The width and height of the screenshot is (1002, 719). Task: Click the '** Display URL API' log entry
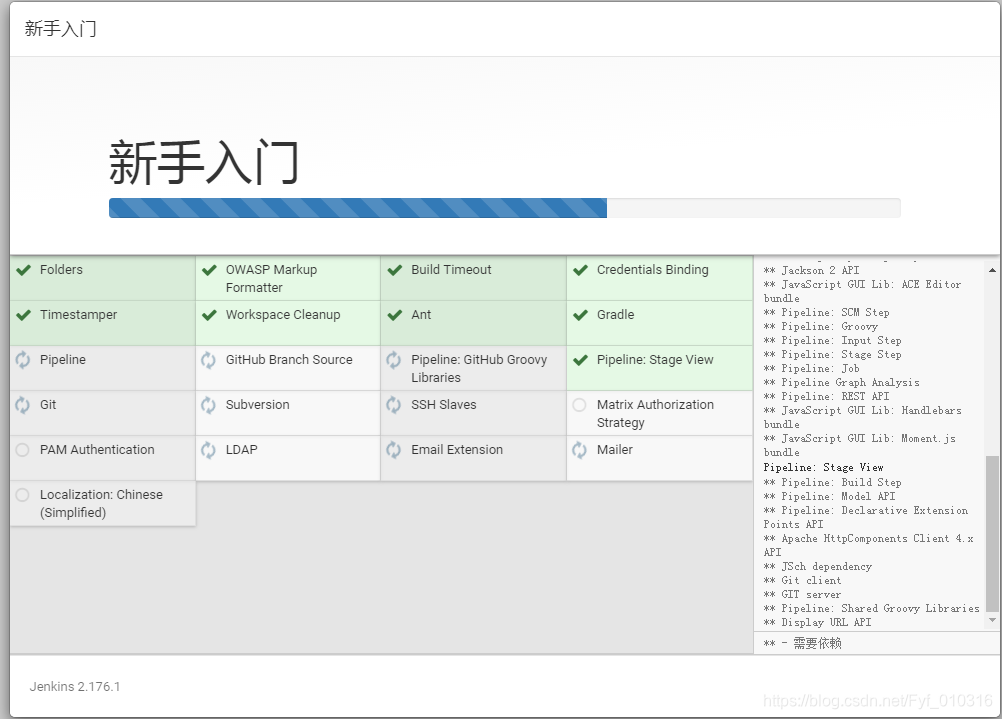(x=817, y=622)
